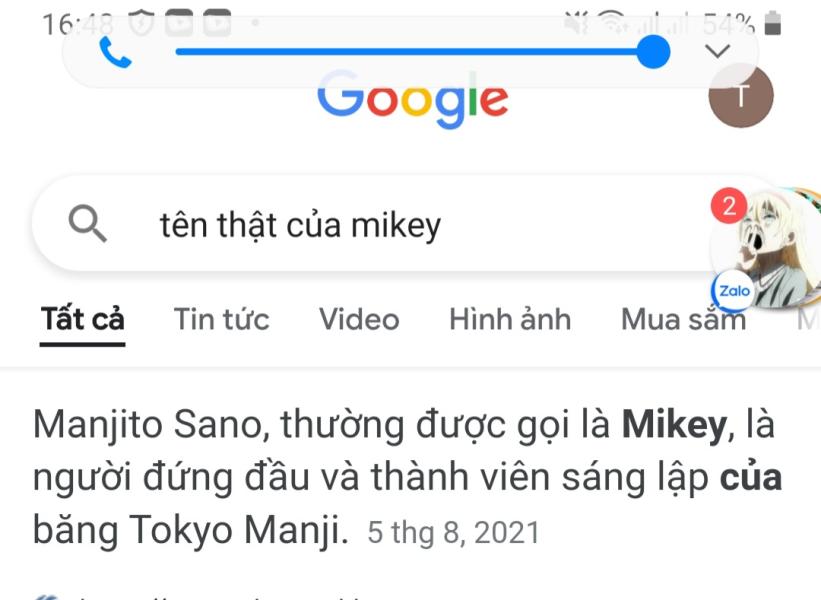
Task: Switch to the 'Tin tức' tab
Action: 221,319
